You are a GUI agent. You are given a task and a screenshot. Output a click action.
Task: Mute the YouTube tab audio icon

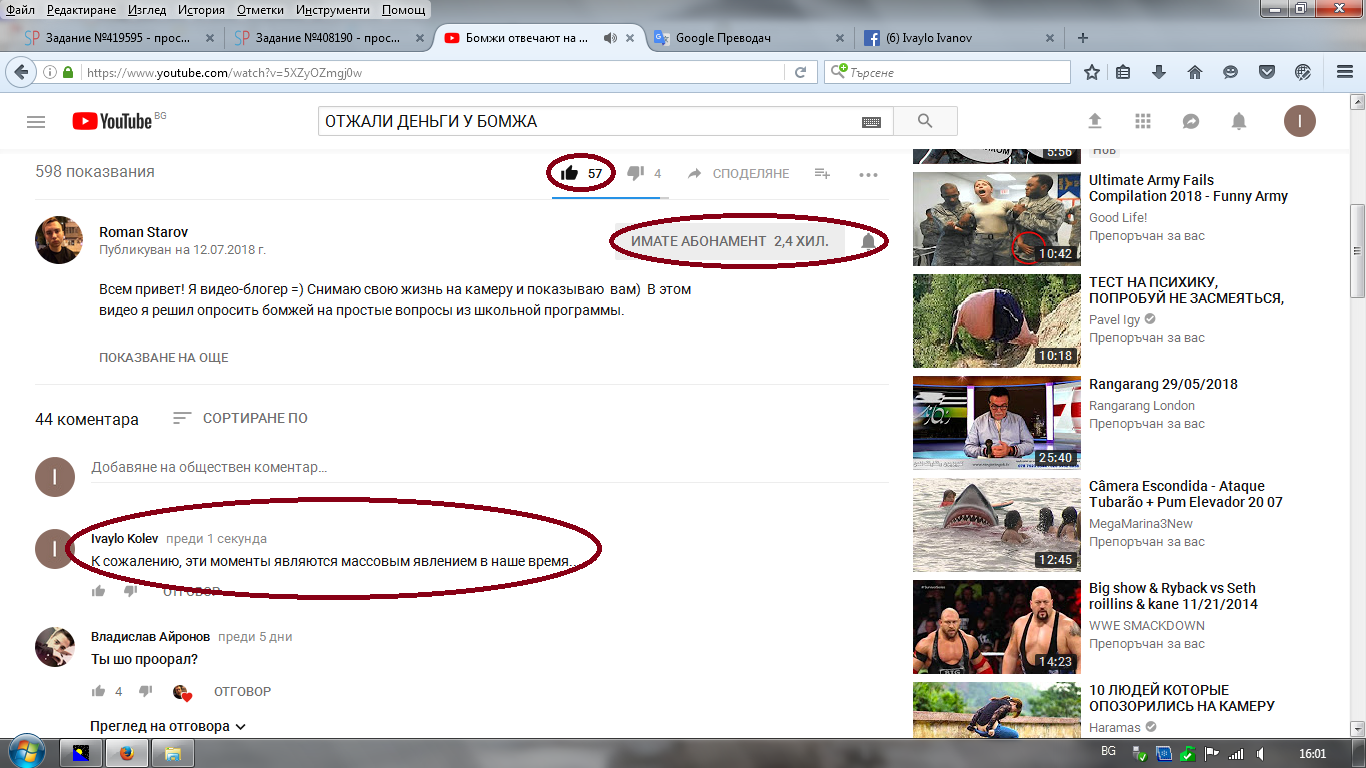click(609, 38)
